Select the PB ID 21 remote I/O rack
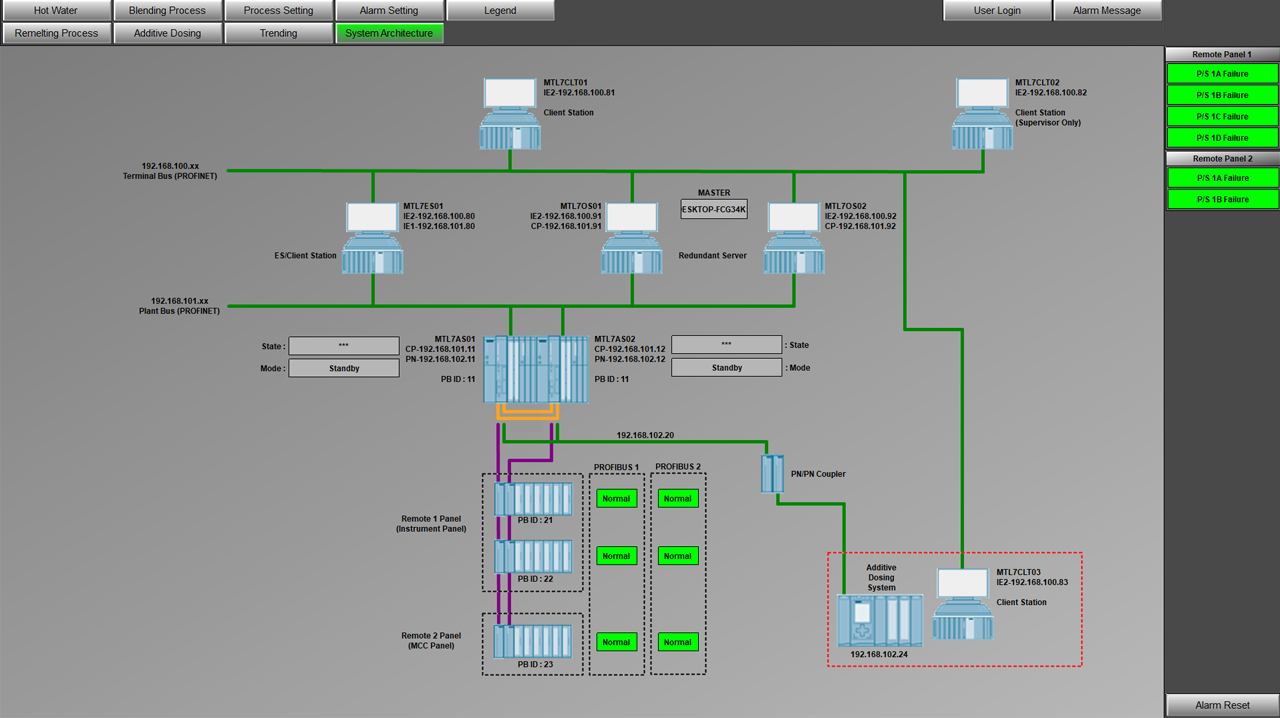The image size is (1280, 718). point(534,499)
